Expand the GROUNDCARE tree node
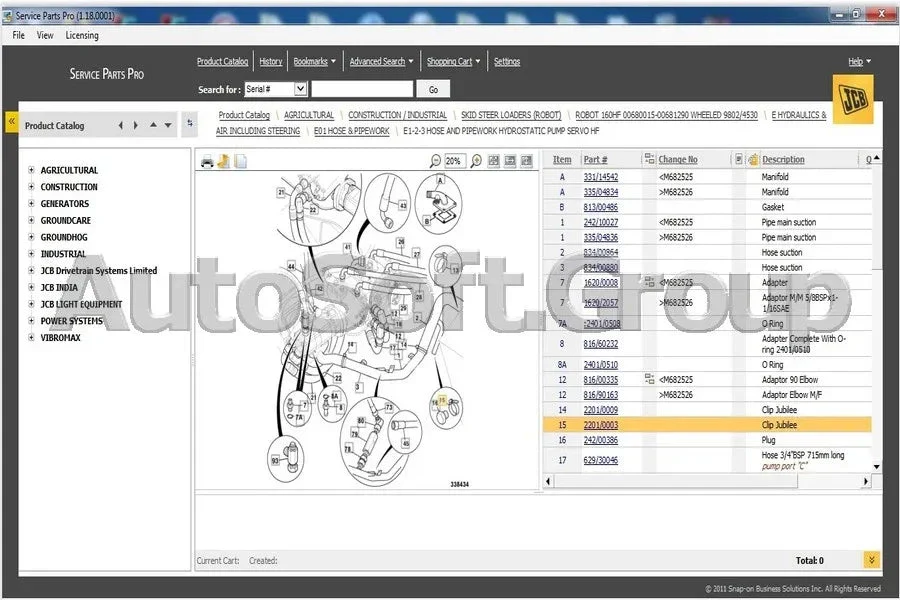The height and width of the screenshot is (600, 900). [32, 220]
